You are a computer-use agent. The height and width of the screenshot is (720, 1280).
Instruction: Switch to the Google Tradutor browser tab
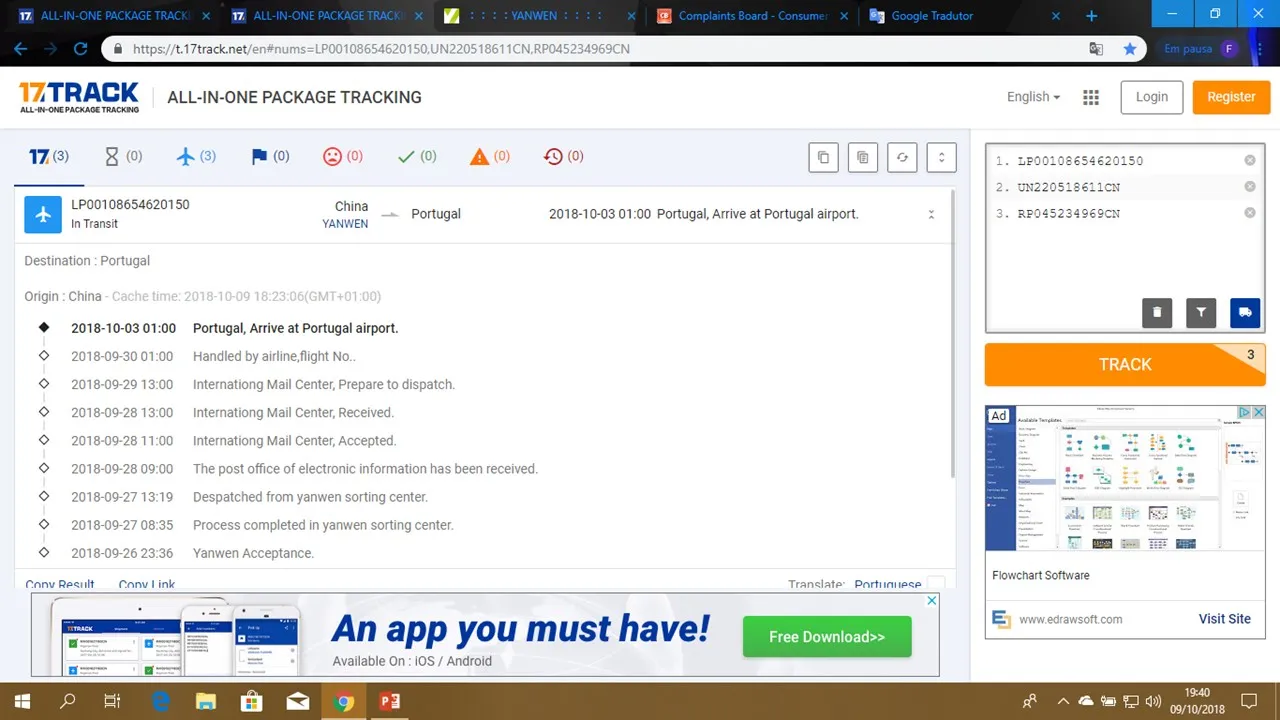tap(930, 16)
